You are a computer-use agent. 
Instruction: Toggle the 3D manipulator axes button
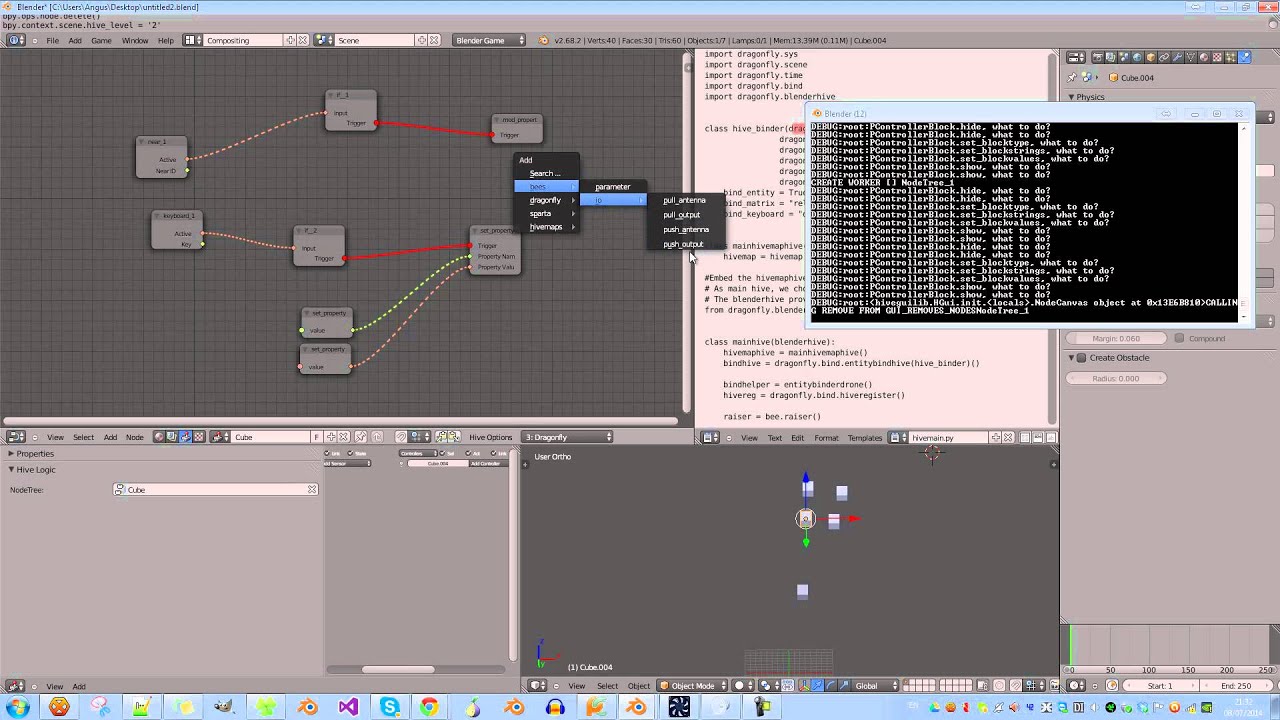click(x=806, y=685)
